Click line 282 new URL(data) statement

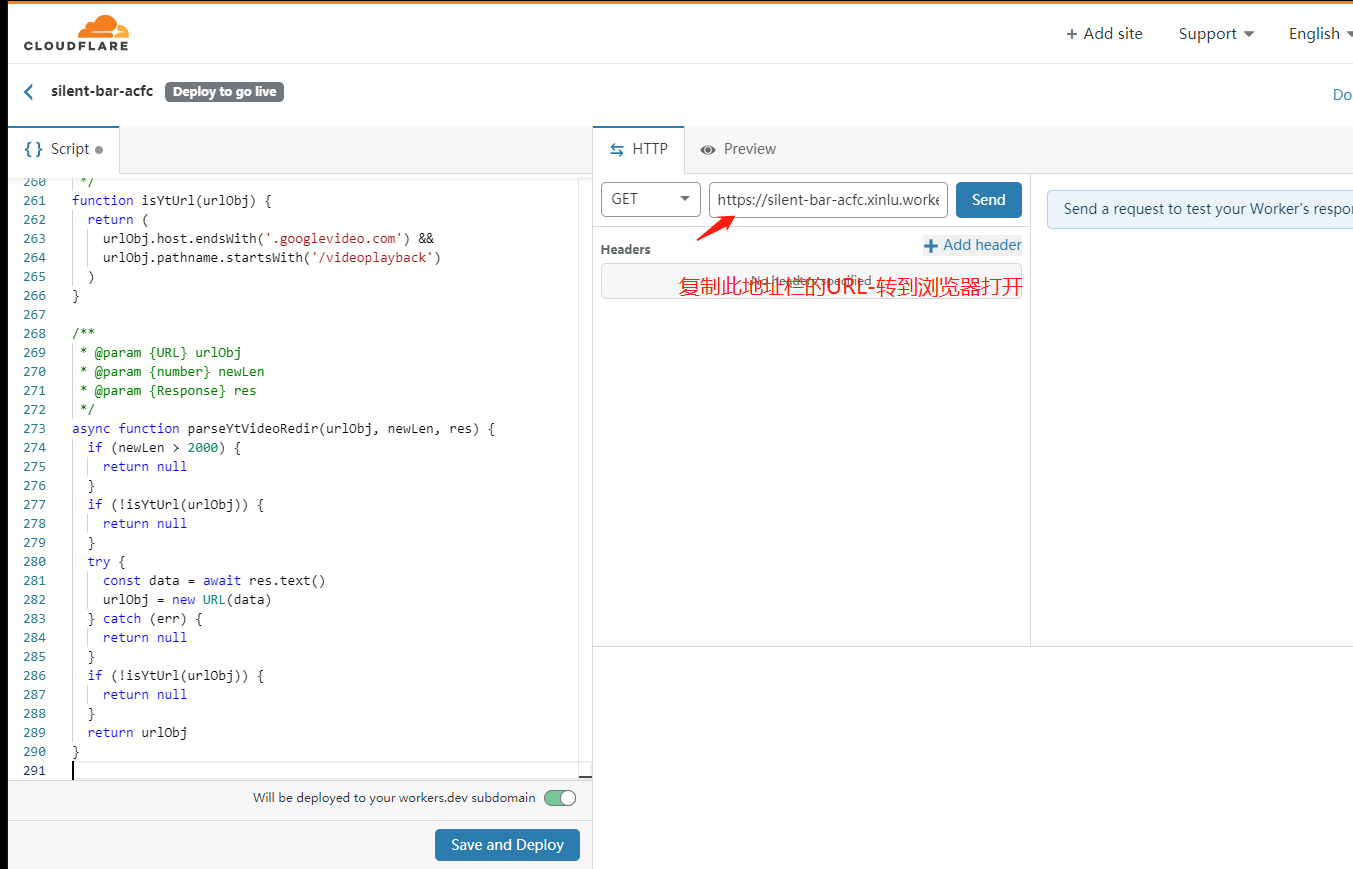pyautogui.click(x=187, y=599)
